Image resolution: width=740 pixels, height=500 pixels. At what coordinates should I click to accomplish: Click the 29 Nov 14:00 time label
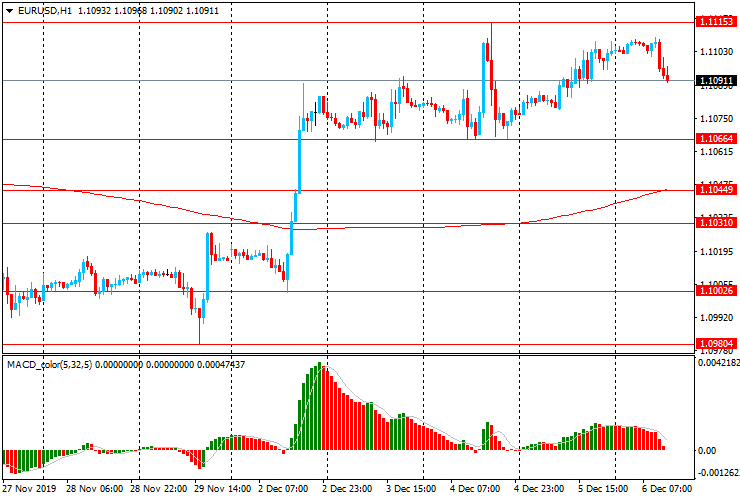tap(222, 488)
